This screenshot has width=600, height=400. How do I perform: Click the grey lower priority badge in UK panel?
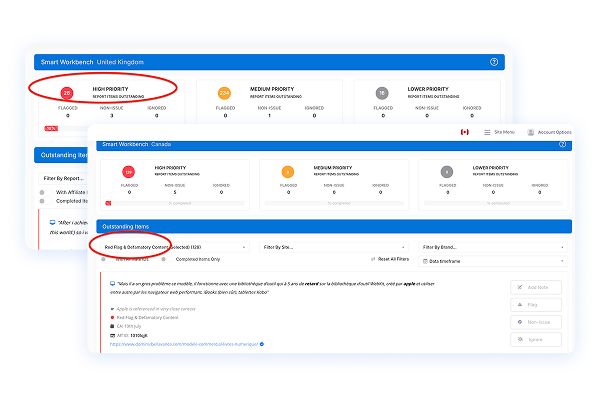[x=383, y=93]
